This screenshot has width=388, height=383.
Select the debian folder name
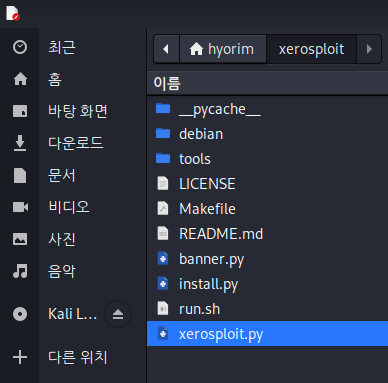[x=201, y=134]
